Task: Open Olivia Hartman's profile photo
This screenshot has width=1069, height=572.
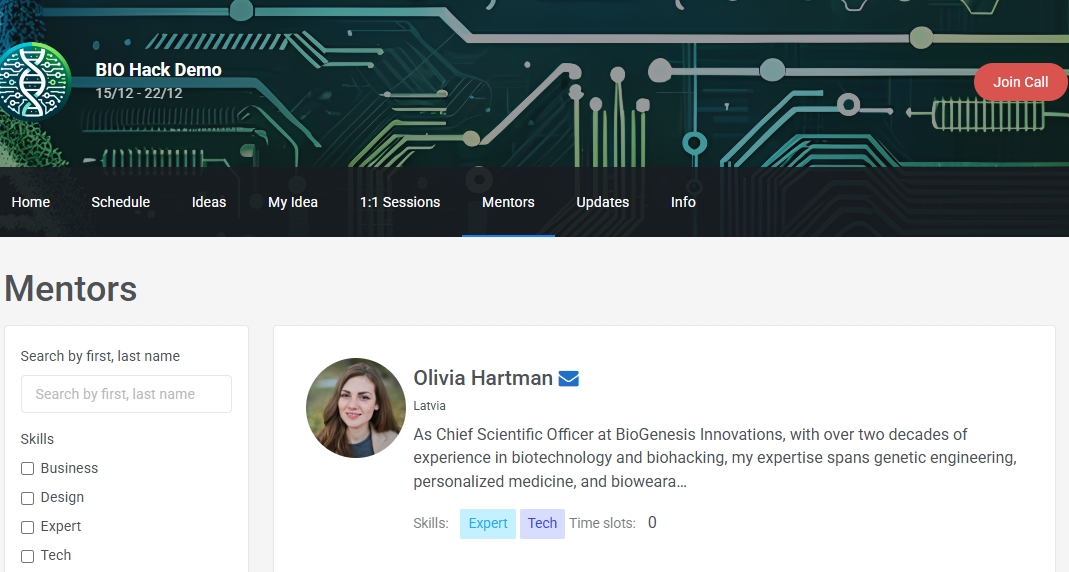Action: click(x=356, y=408)
